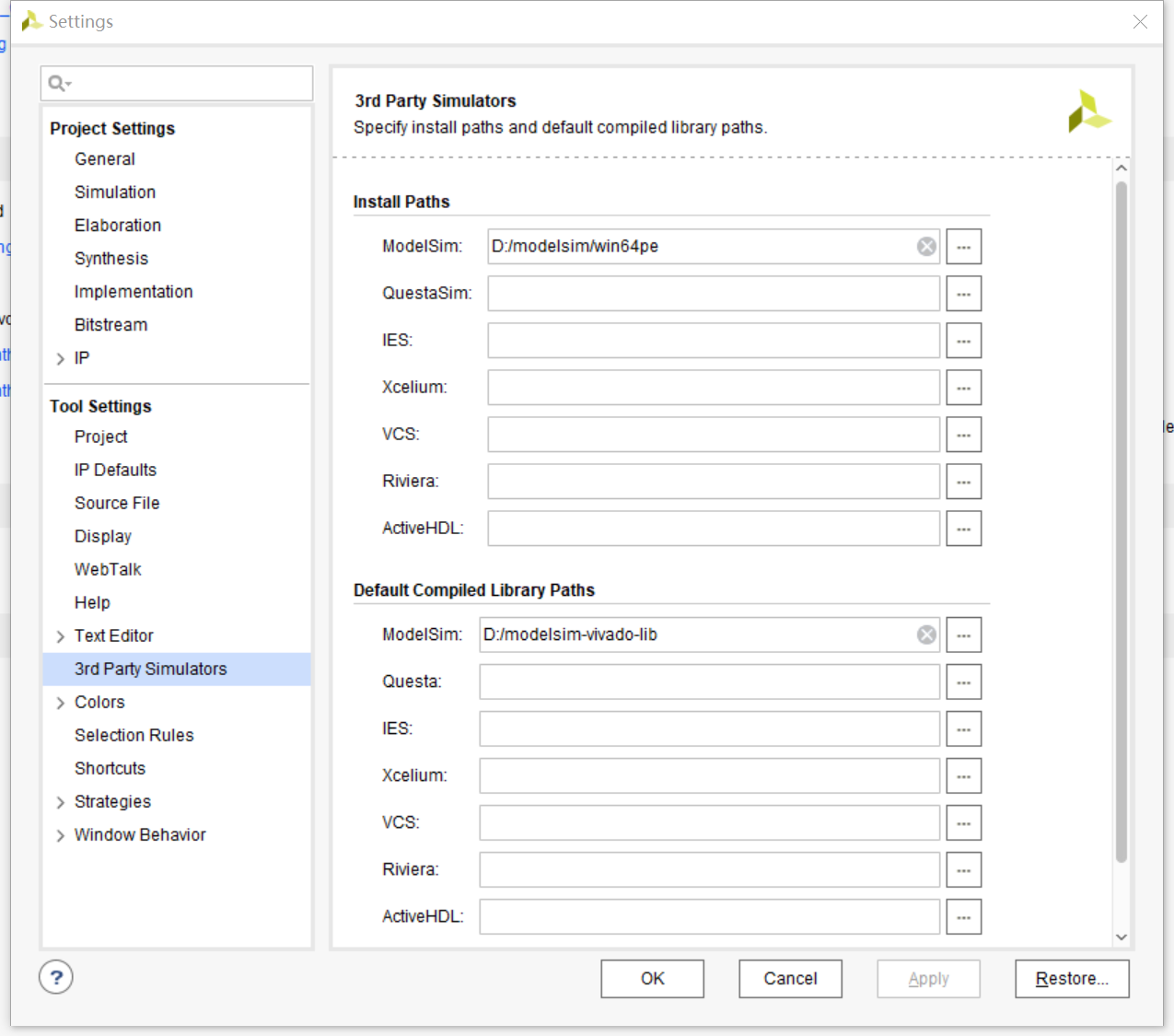
Task: Click the search magnifier icon
Action: (x=59, y=84)
